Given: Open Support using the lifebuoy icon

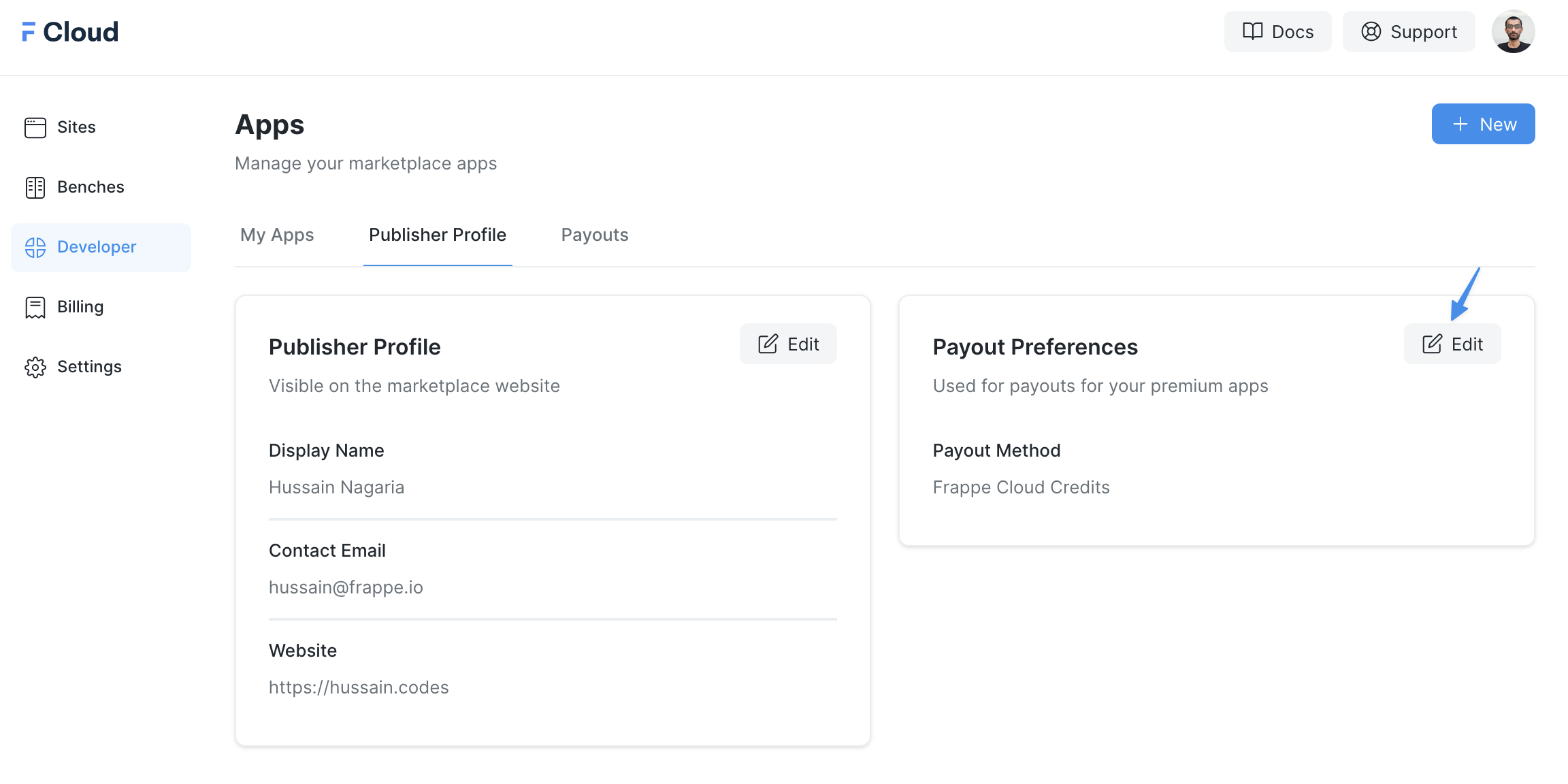Looking at the screenshot, I should 1371,31.
